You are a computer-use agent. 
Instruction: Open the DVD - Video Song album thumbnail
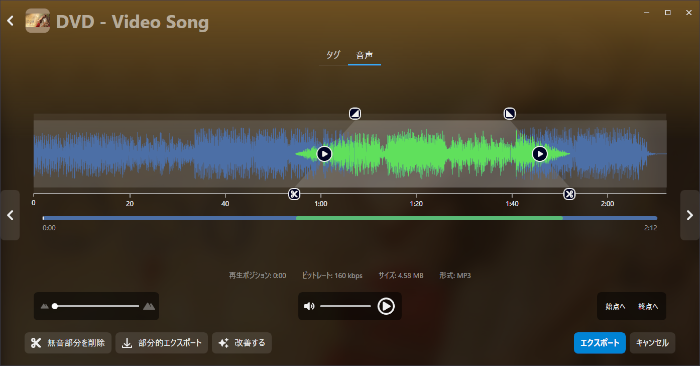(38, 21)
